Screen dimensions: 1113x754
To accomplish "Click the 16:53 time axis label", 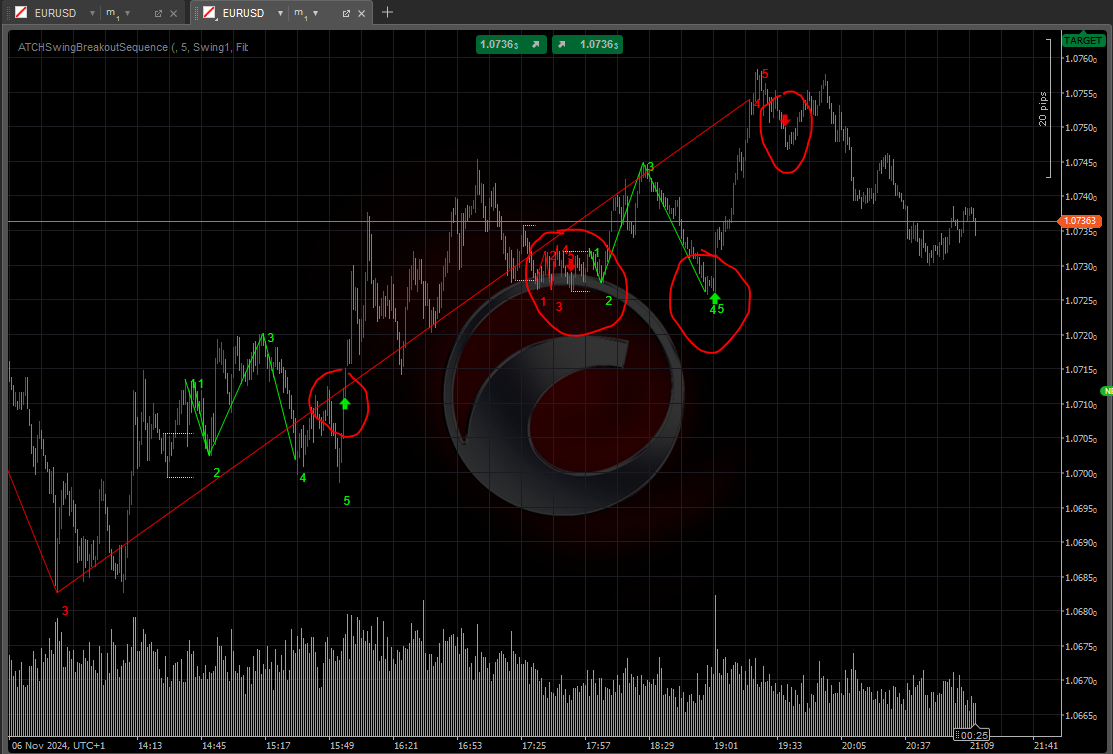I will 470,745.
